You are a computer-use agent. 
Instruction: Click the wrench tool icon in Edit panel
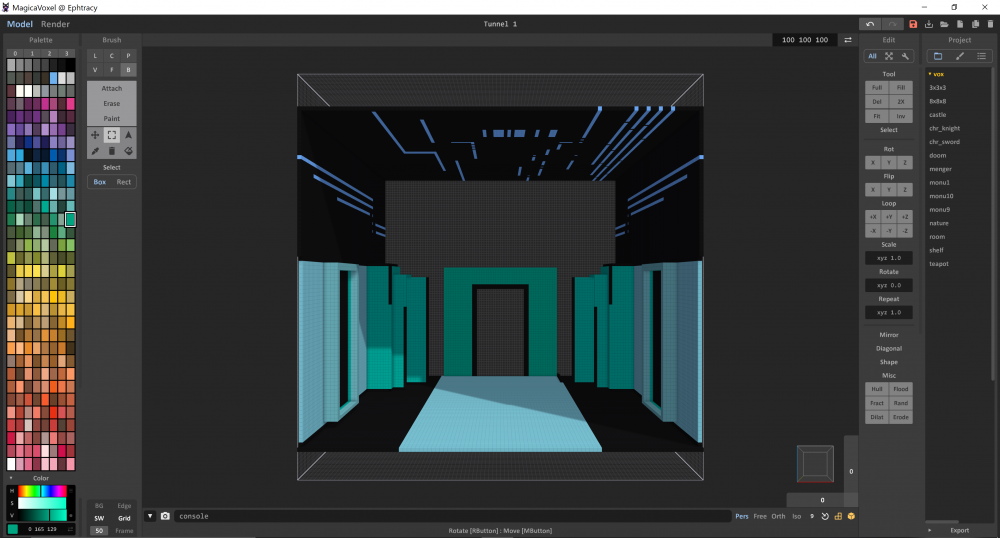(905, 56)
